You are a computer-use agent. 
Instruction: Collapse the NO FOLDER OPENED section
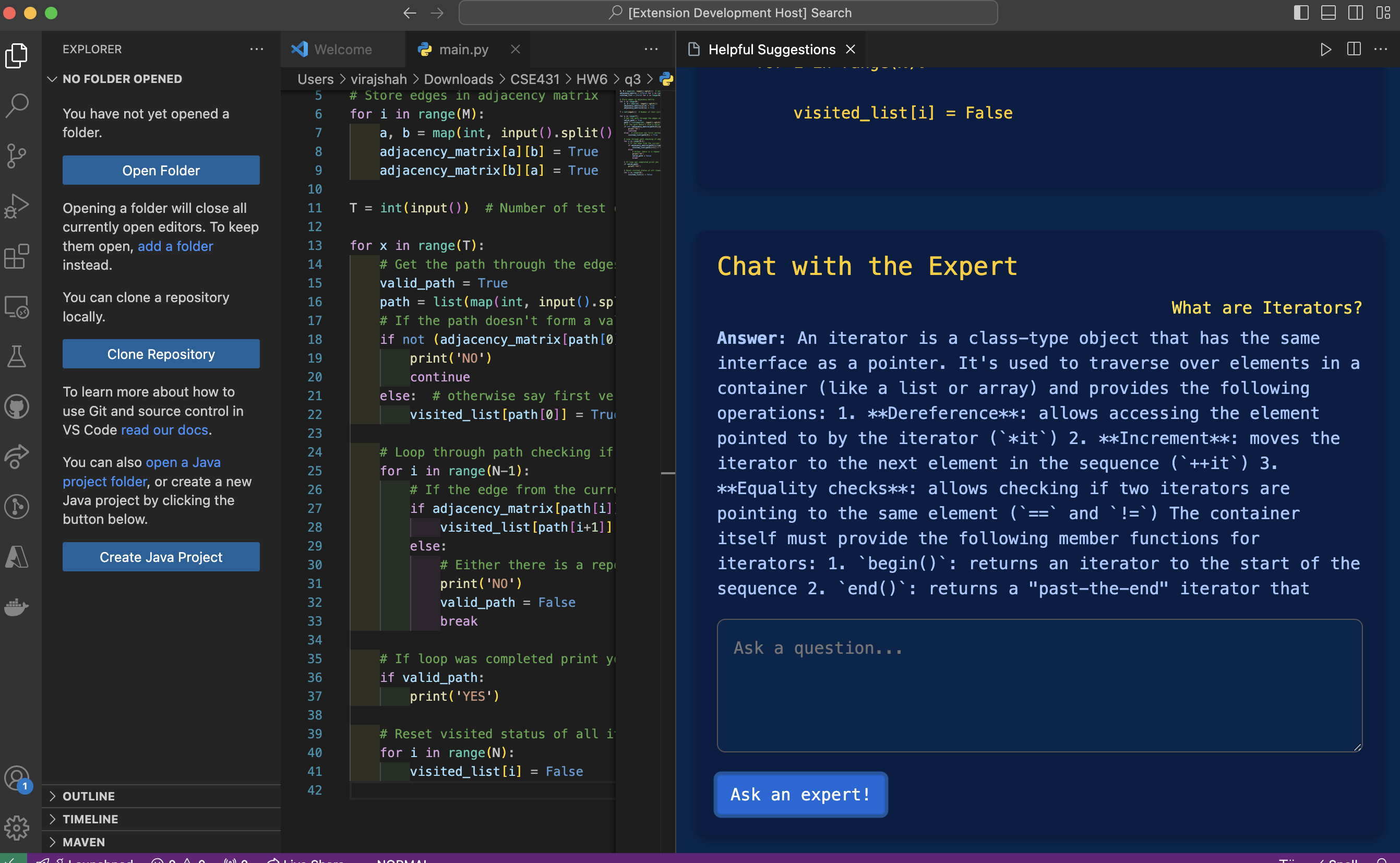coord(122,79)
